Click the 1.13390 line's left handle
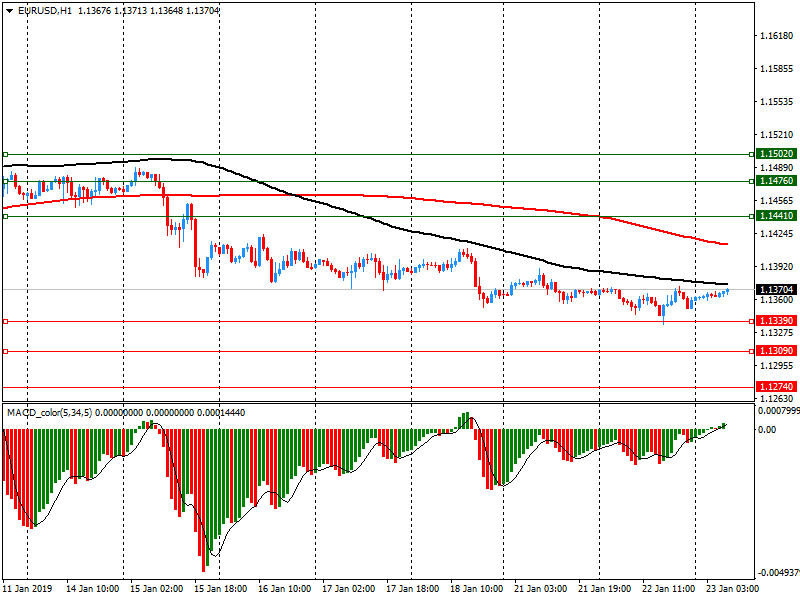800x600 pixels. coord(6,321)
